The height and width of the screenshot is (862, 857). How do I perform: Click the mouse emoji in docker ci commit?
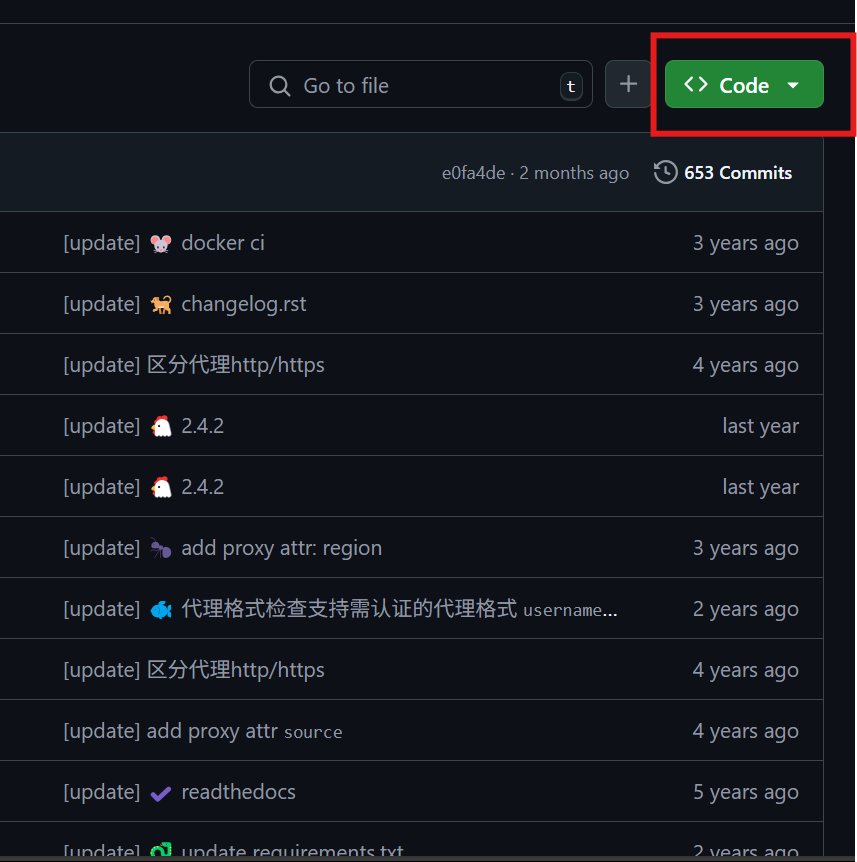(x=163, y=242)
